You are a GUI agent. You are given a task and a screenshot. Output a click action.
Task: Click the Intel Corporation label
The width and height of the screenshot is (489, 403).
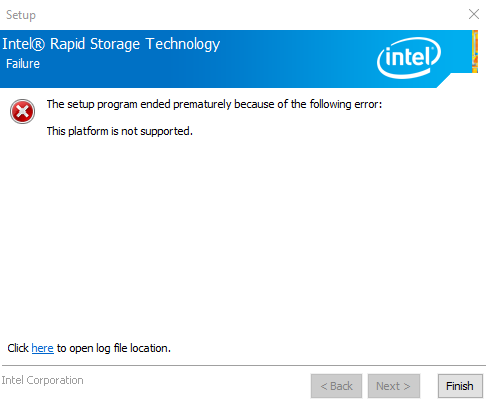click(42, 380)
